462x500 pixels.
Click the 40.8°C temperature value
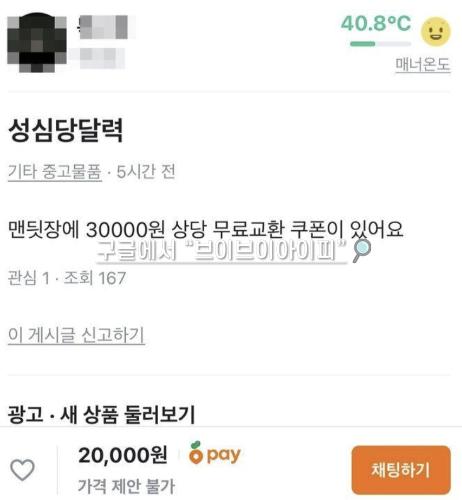pos(376,24)
